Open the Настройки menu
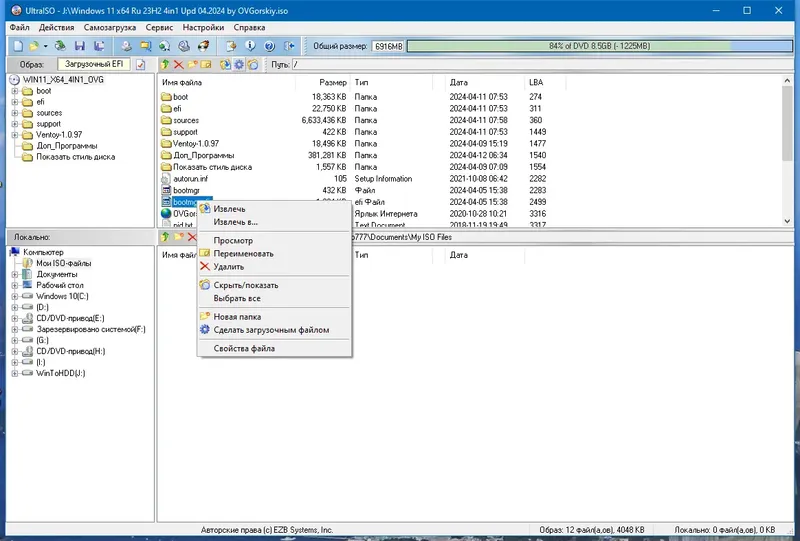This screenshot has width=800, height=541. [203, 28]
